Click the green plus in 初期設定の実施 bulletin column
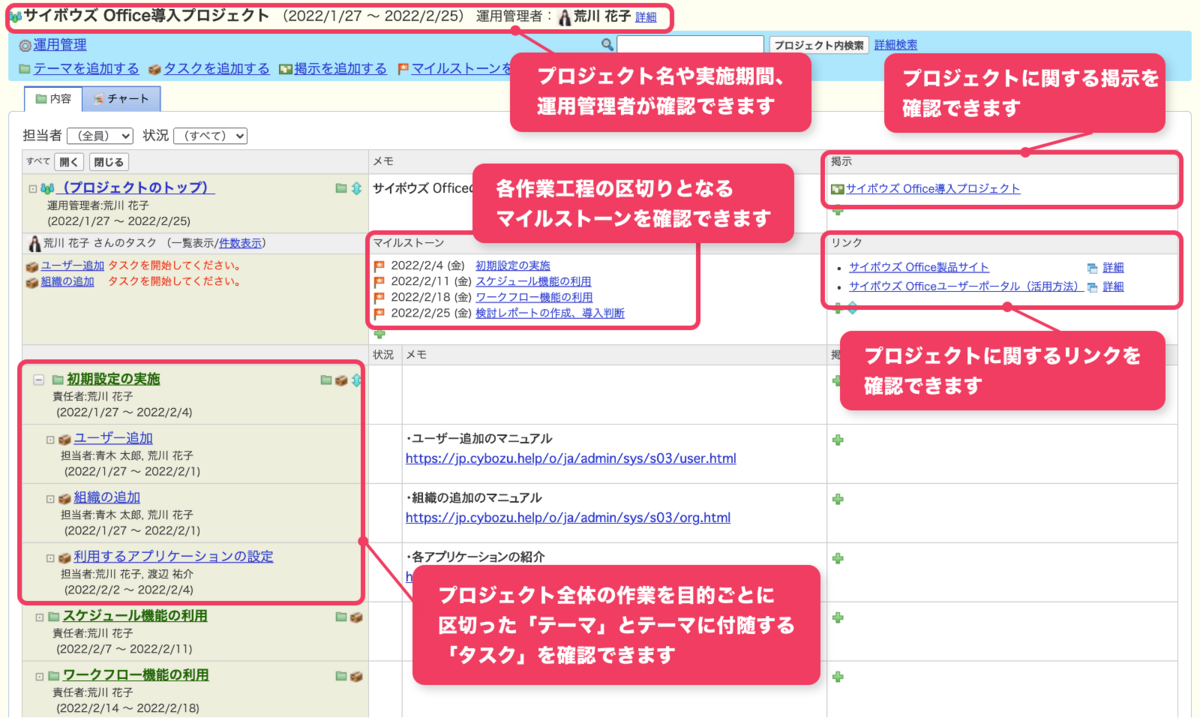 pyautogui.click(x=838, y=380)
